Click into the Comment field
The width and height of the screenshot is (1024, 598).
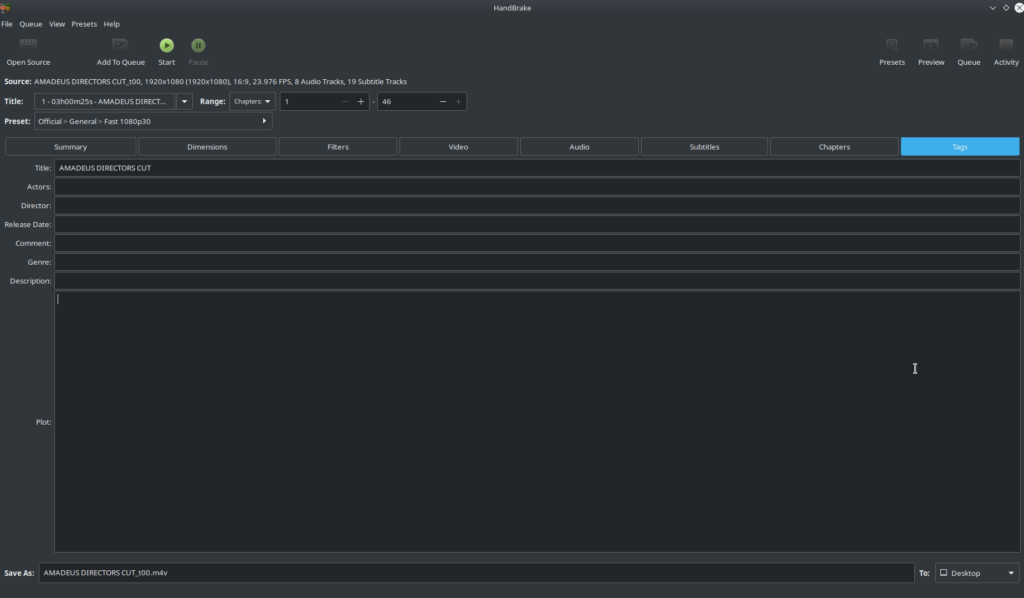pos(537,244)
